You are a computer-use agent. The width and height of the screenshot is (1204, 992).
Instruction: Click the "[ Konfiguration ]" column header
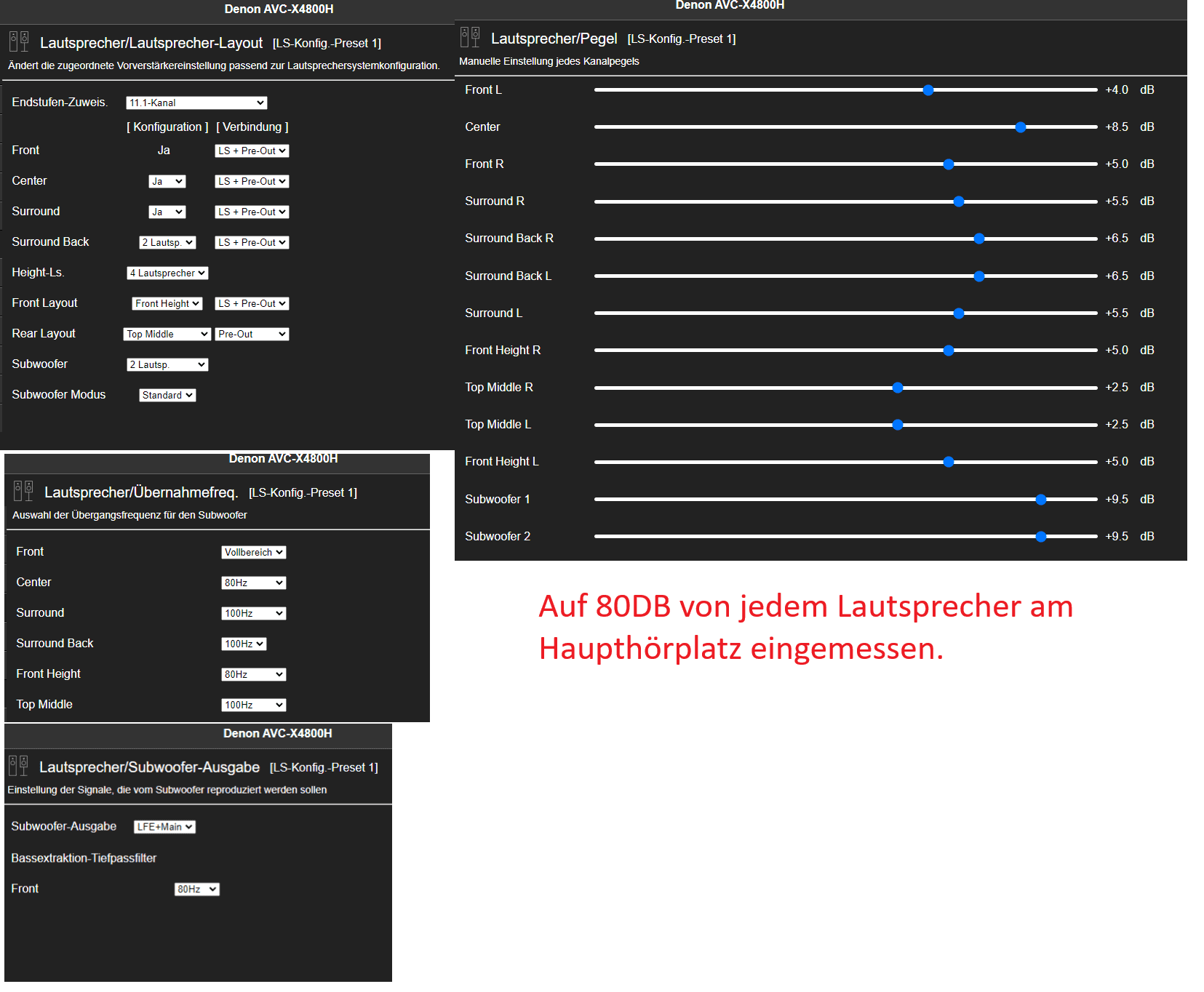pyautogui.click(x=167, y=127)
